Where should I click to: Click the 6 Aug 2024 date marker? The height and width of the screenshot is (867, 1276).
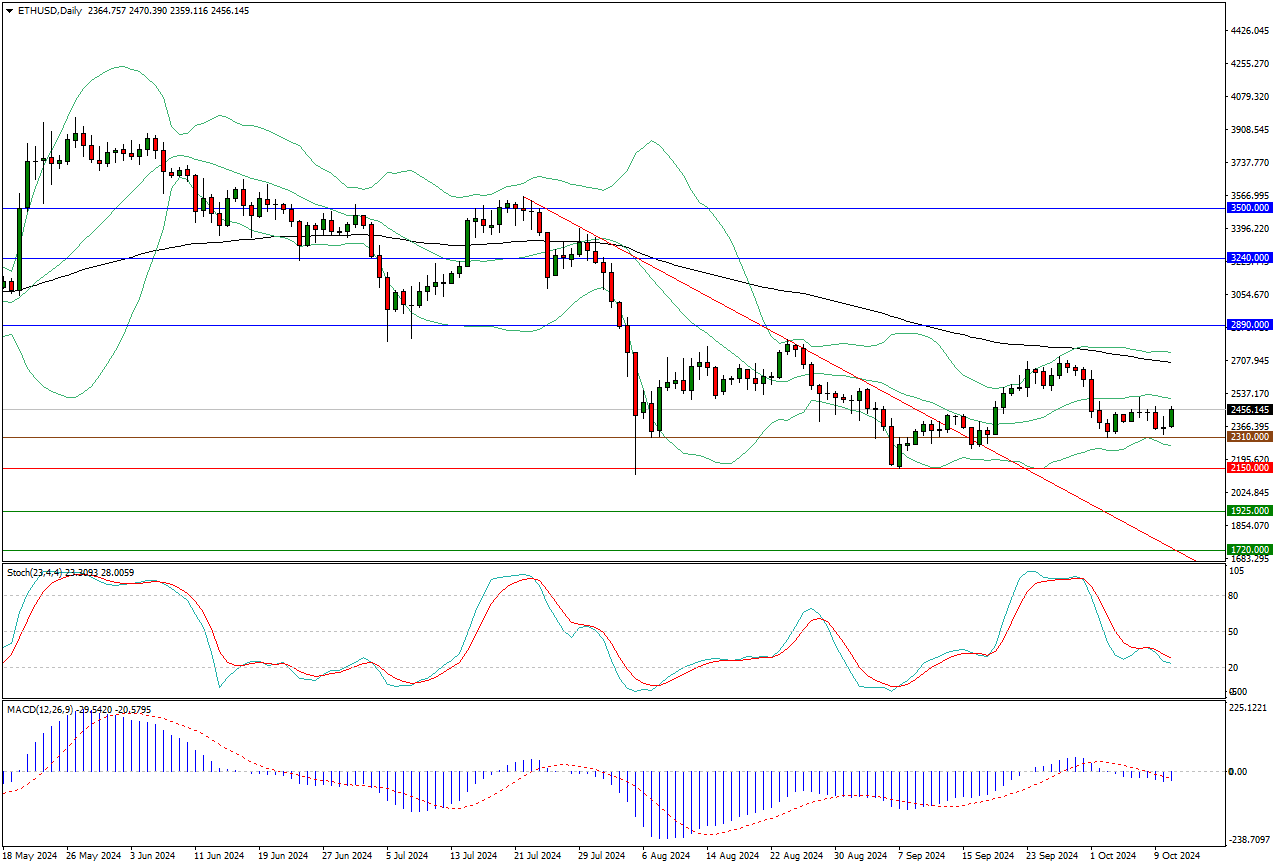coord(665,857)
